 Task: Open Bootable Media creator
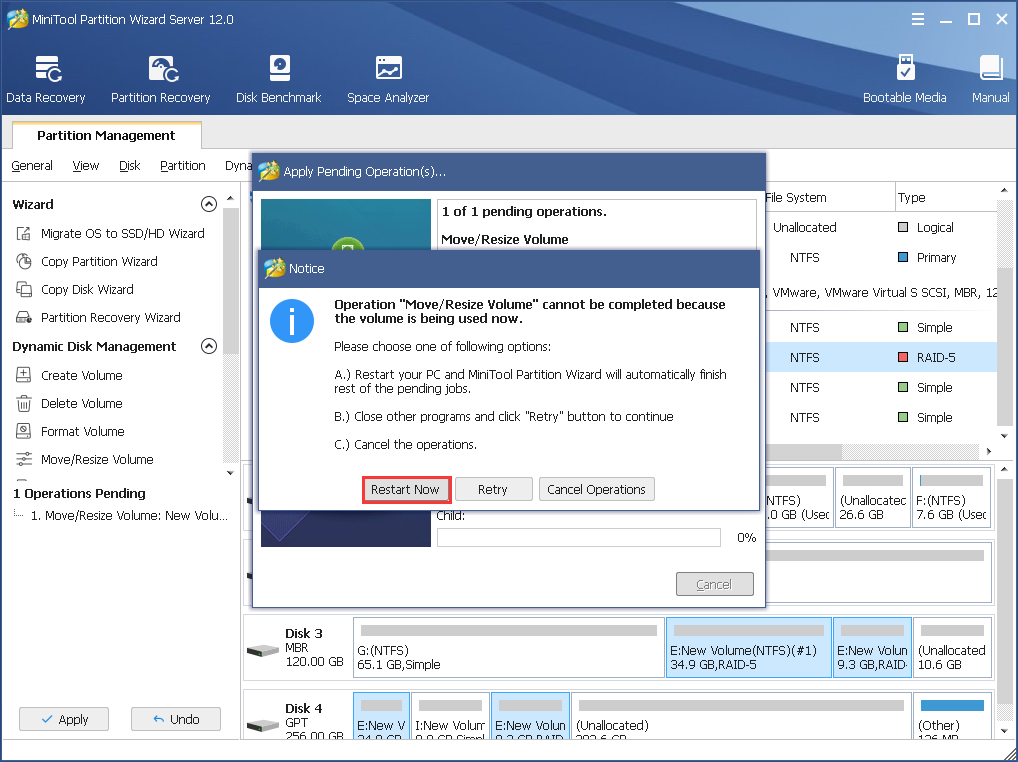905,78
